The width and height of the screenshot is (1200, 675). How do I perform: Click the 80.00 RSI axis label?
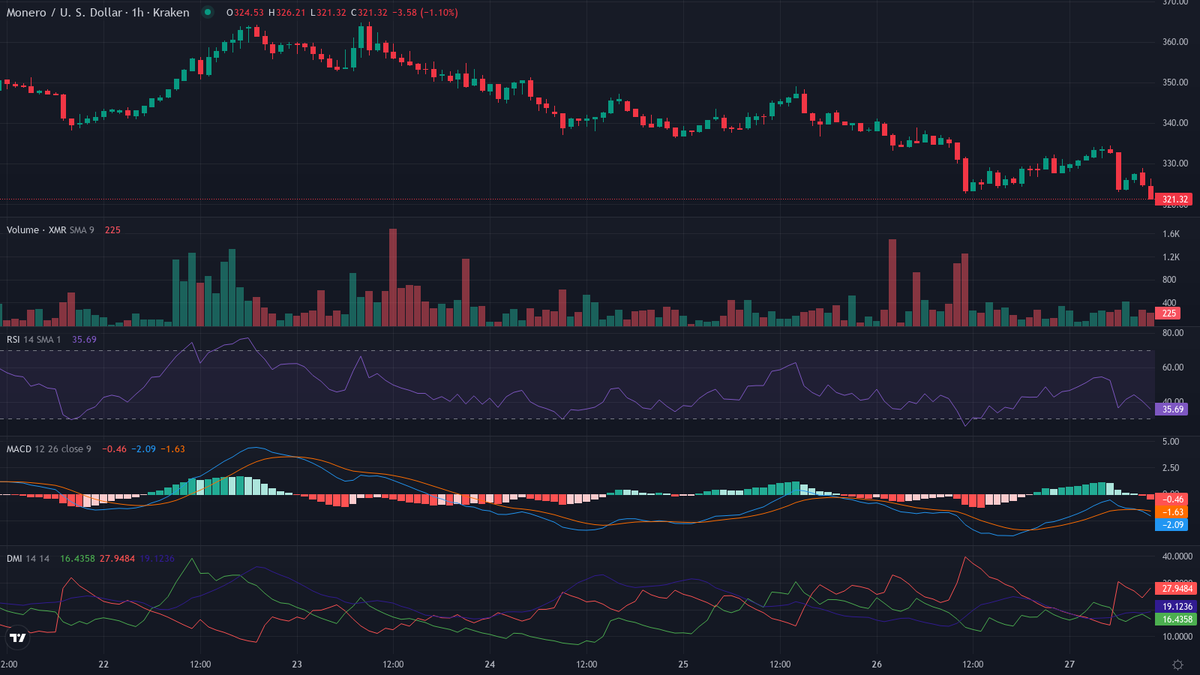(x=1172, y=332)
